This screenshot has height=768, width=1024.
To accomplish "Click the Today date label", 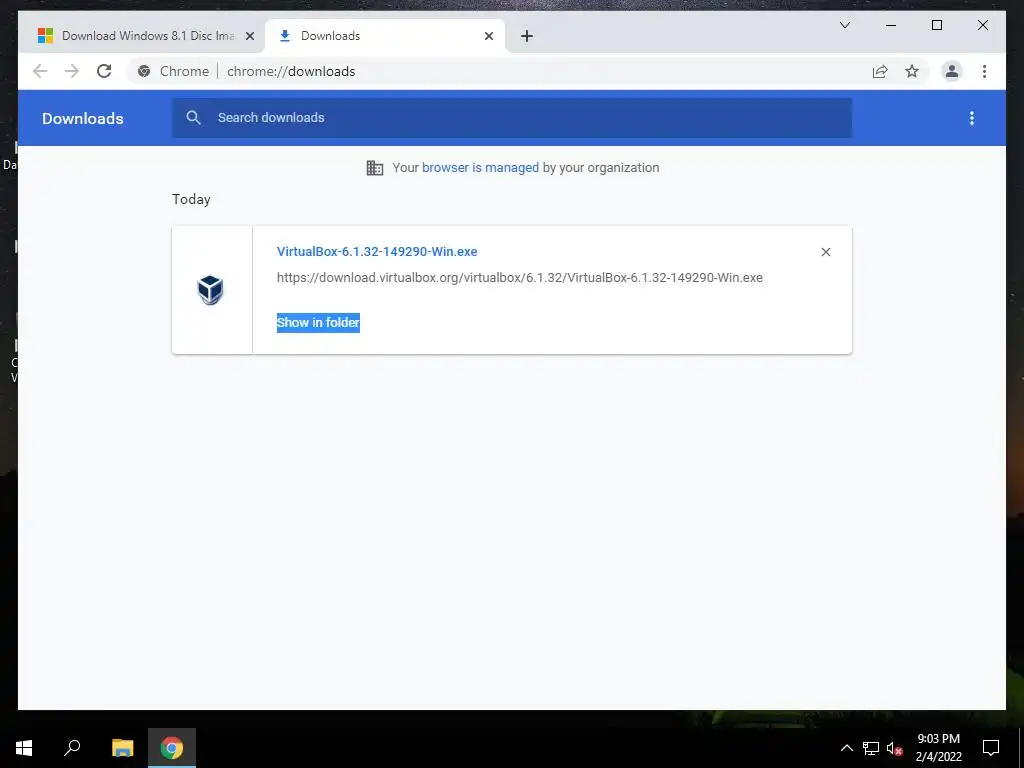I will [191, 199].
